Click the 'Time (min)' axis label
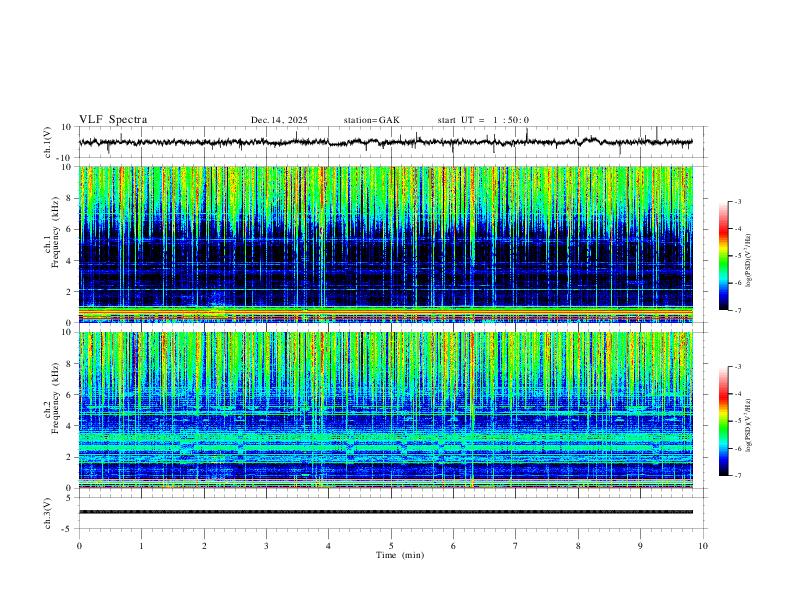The height and width of the screenshot is (612, 792). point(400,555)
